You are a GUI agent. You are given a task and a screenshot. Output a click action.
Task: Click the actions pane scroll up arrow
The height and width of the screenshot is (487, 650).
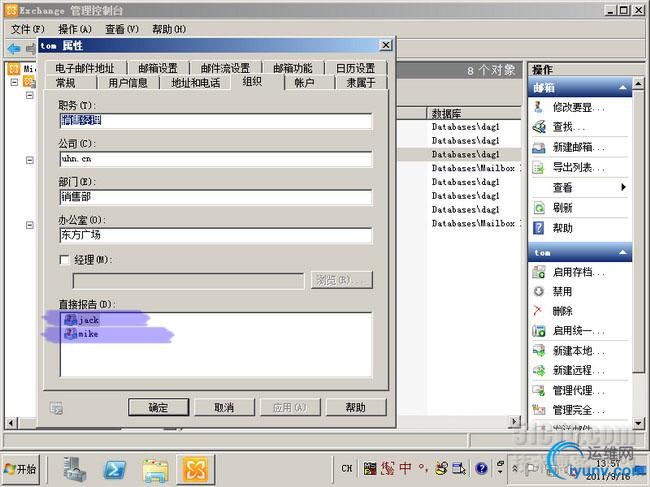[638, 84]
